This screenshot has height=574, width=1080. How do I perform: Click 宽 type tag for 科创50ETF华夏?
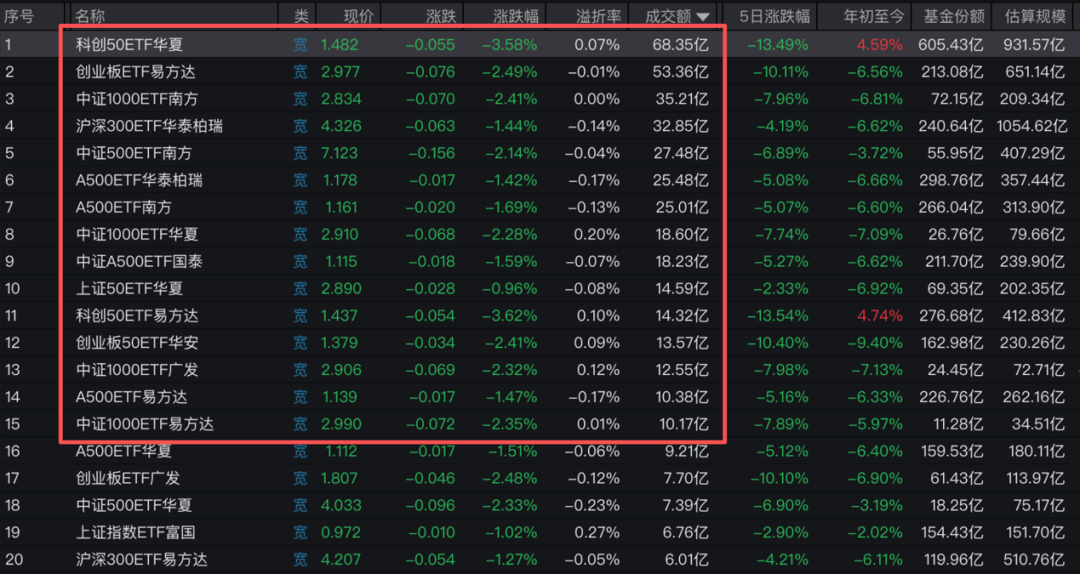pos(300,45)
